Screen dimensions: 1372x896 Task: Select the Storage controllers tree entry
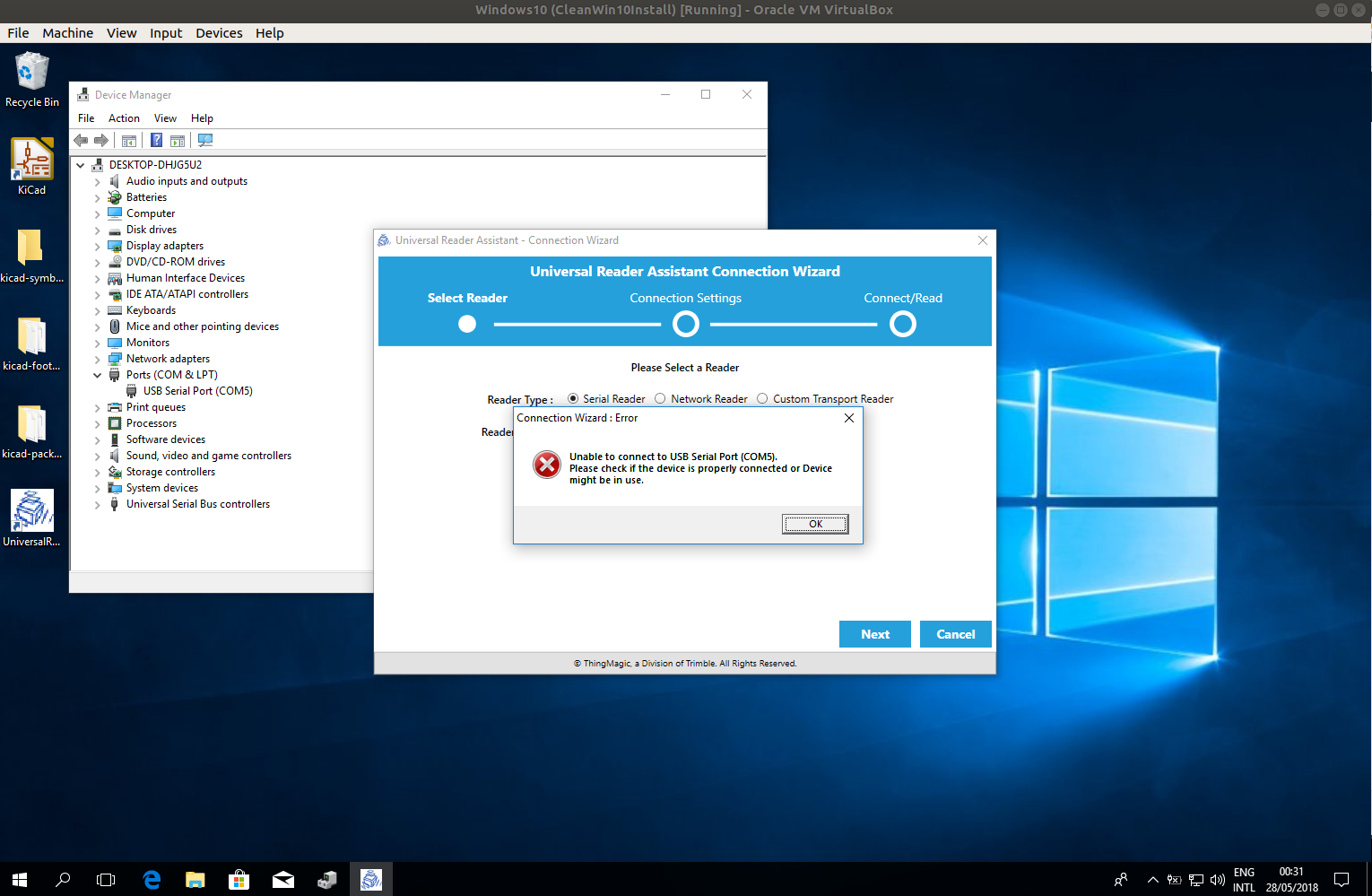(170, 472)
